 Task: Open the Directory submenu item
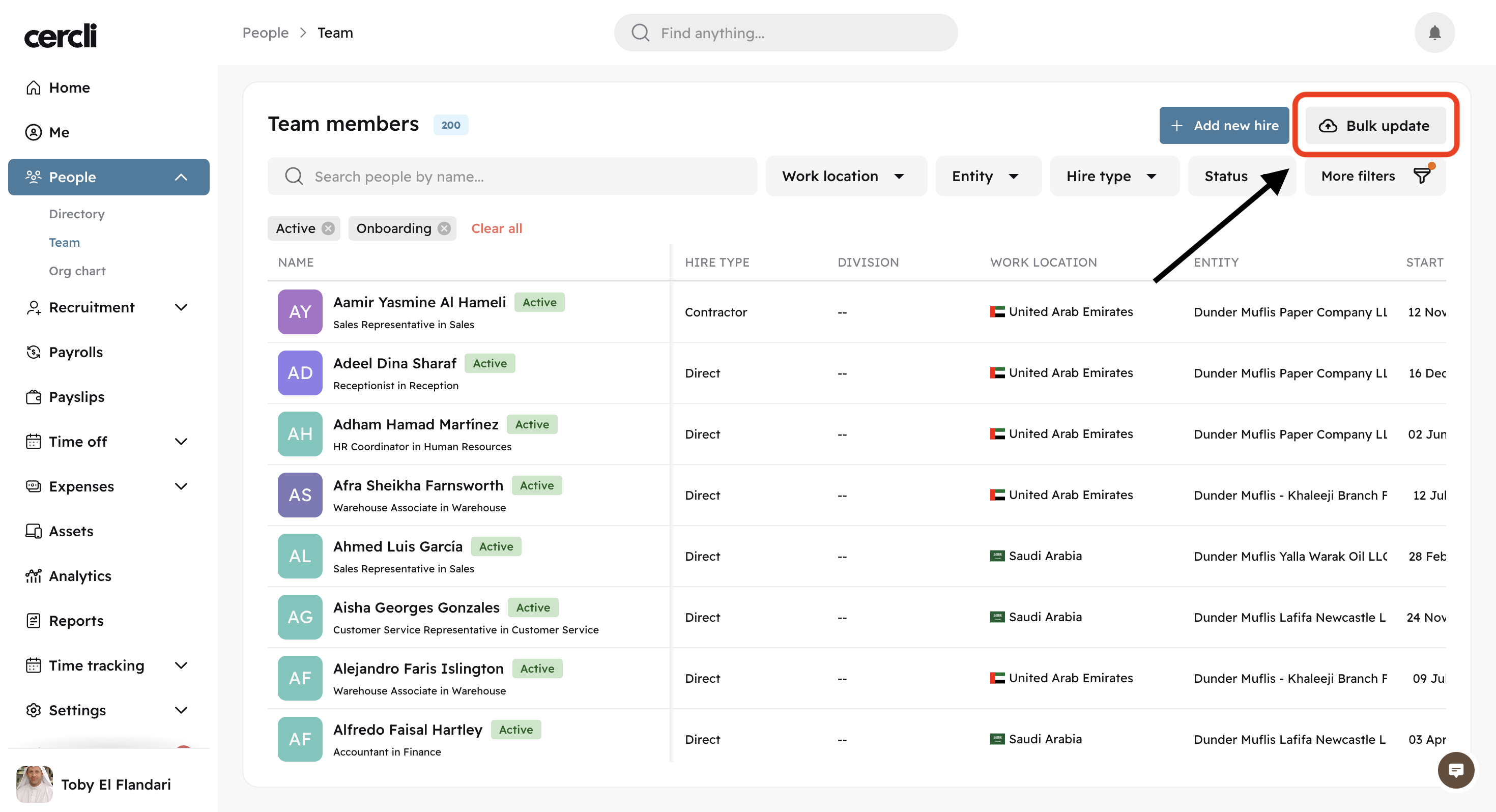77,214
